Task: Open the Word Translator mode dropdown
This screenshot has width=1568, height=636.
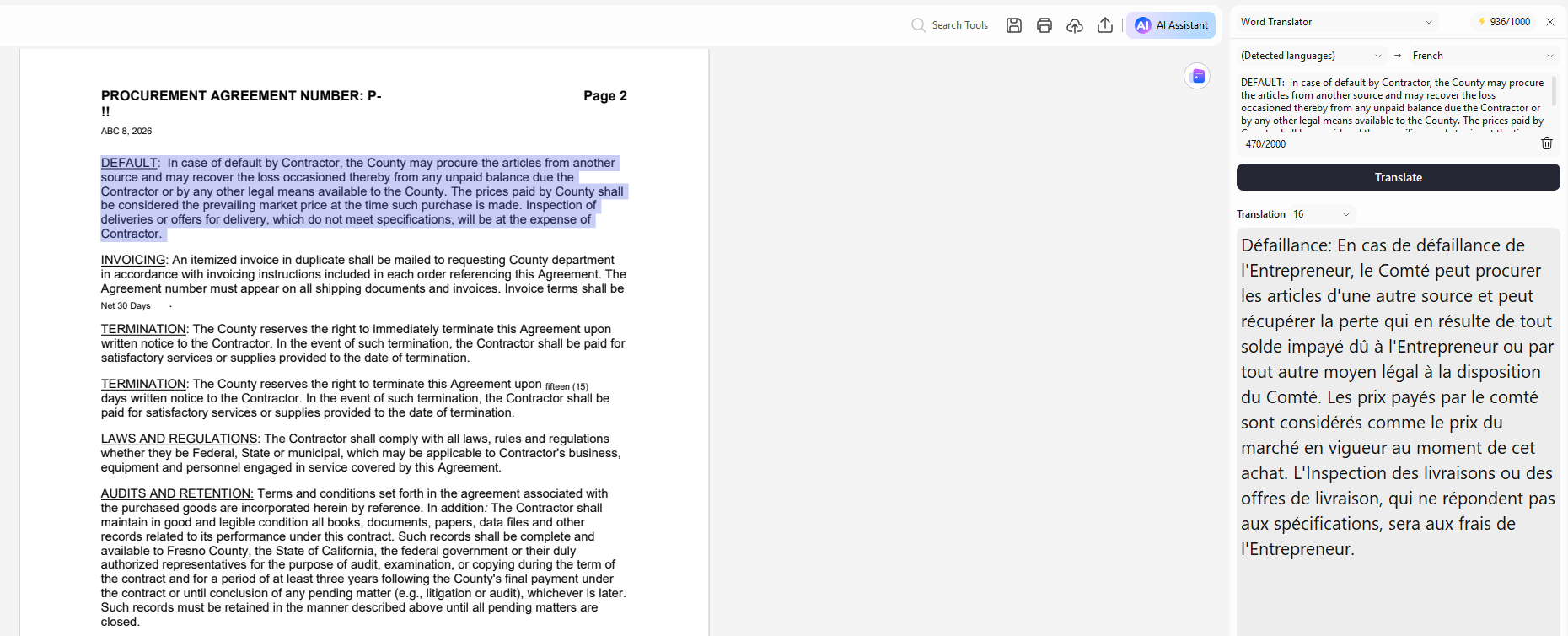Action: click(x=1336, y=22)
